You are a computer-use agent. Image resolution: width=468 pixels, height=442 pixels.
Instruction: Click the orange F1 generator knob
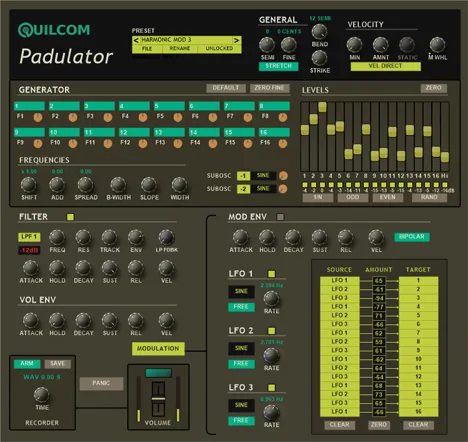(38, 117)
